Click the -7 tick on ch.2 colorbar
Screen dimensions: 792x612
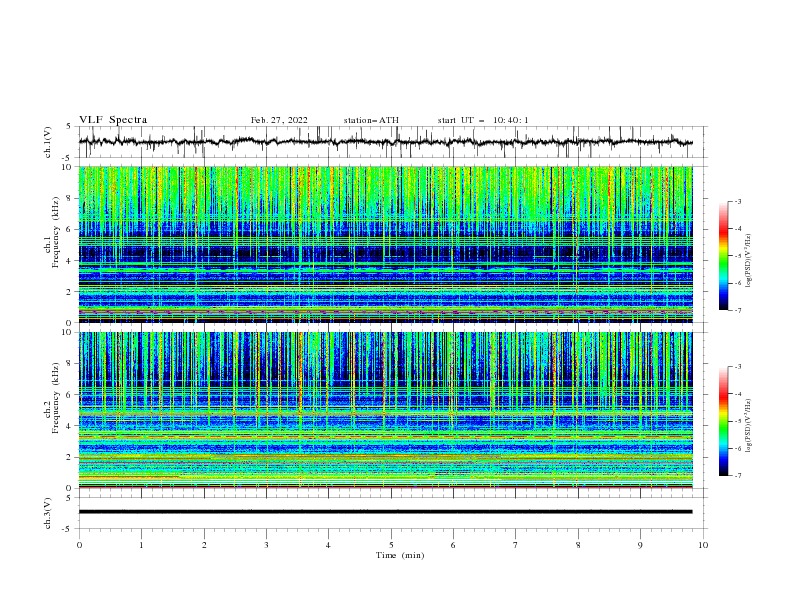tap(737, 475)
